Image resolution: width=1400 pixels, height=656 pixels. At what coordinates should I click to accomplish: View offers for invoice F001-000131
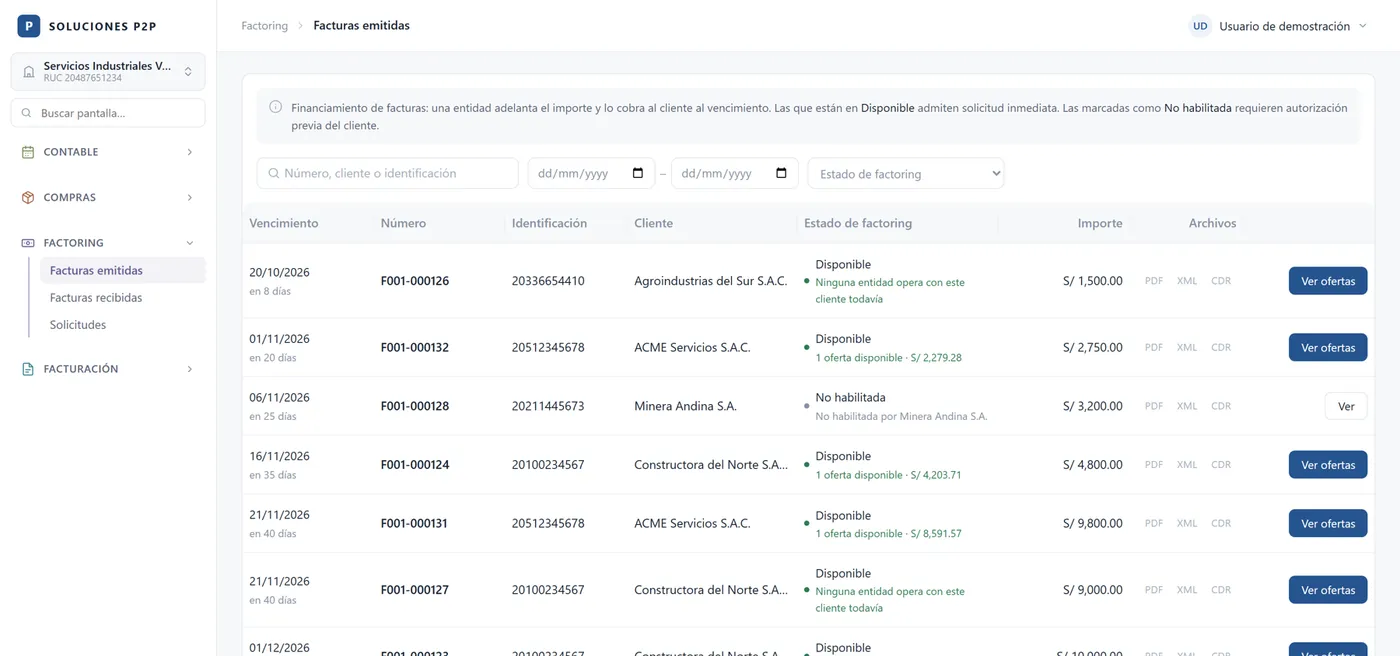[x=1328, y=523]
